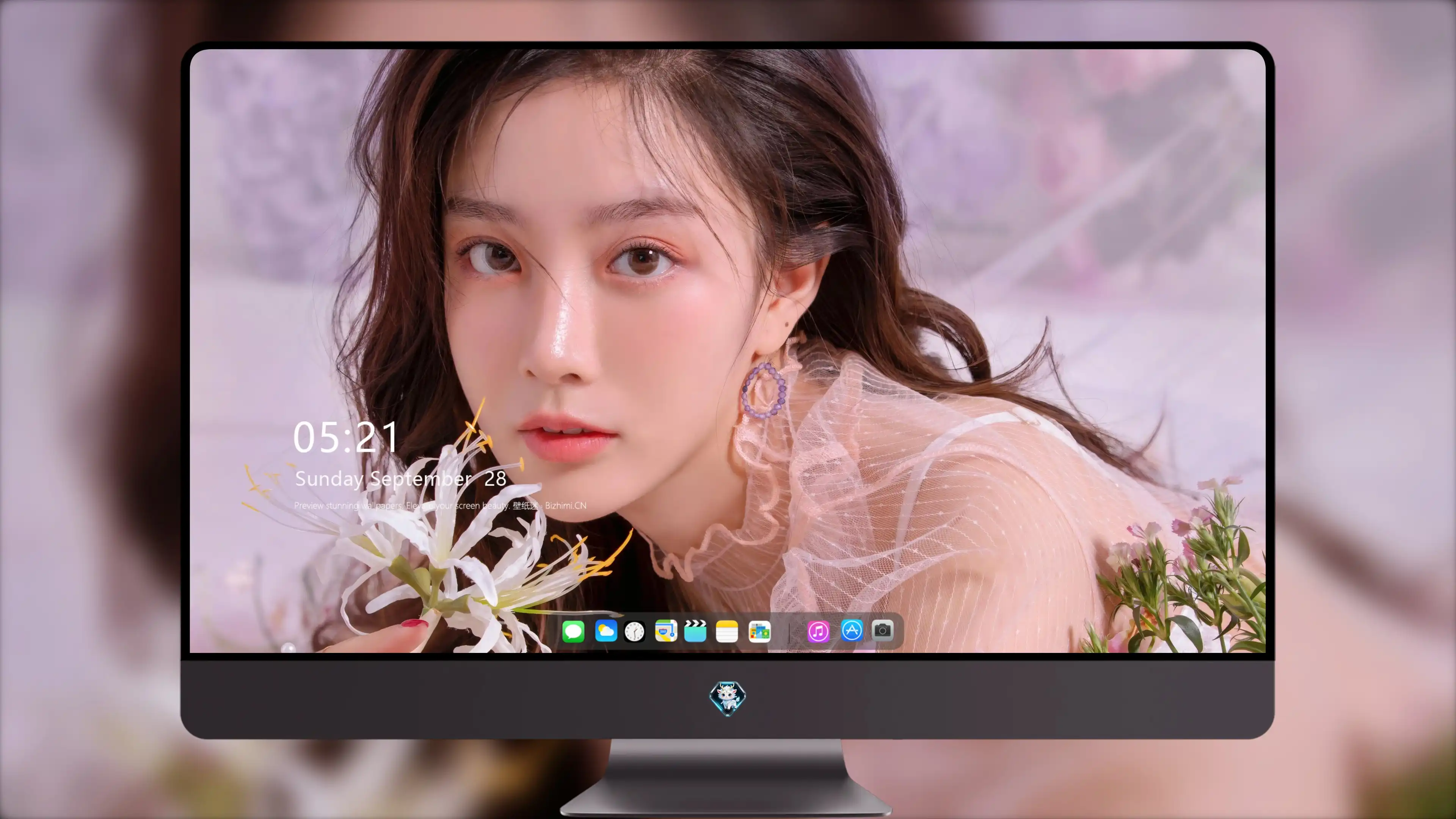Click the Sunday September 28 date text
This screenshot has height=819, width=1456.
click(400, 479)
